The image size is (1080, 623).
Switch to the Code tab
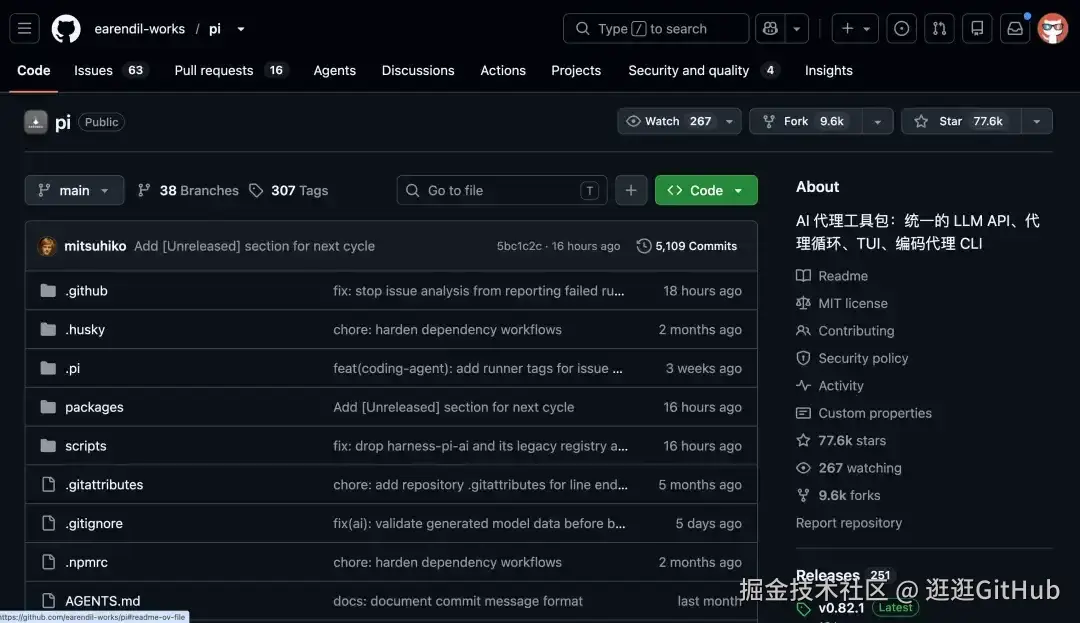[34, 70]
